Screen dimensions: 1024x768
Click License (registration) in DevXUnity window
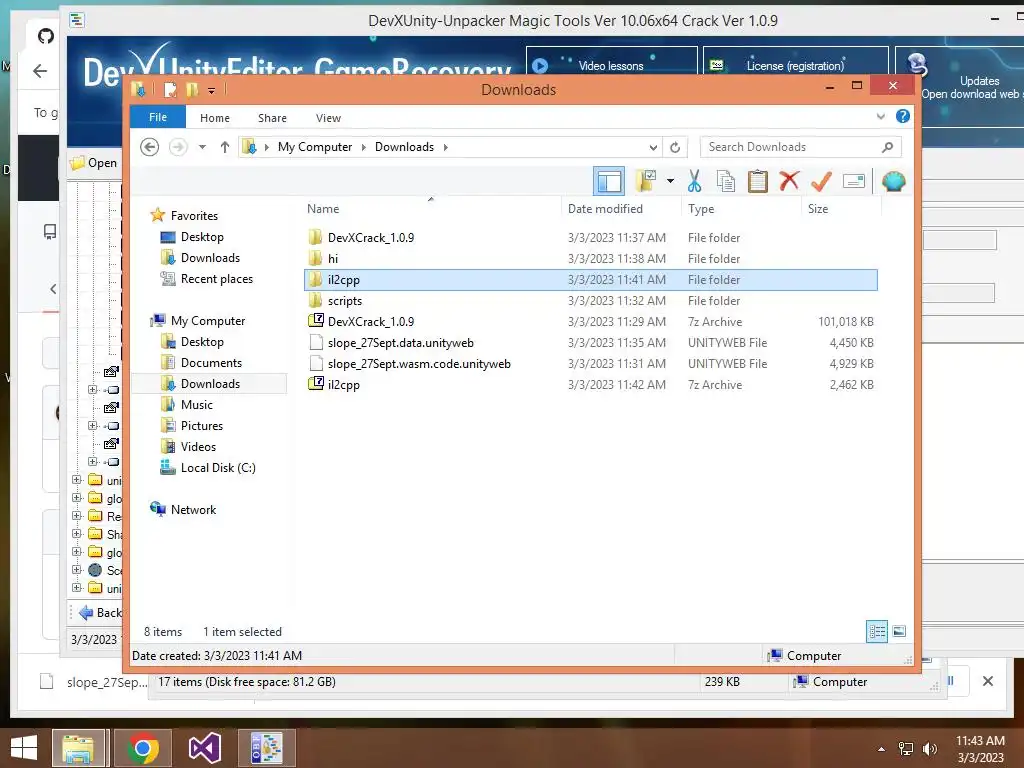pyautogui.click(x=795, y=65)
